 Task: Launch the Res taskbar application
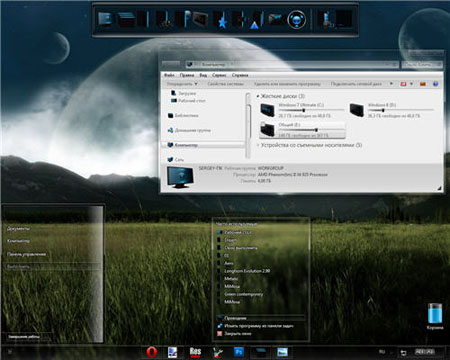click(195, 352)
